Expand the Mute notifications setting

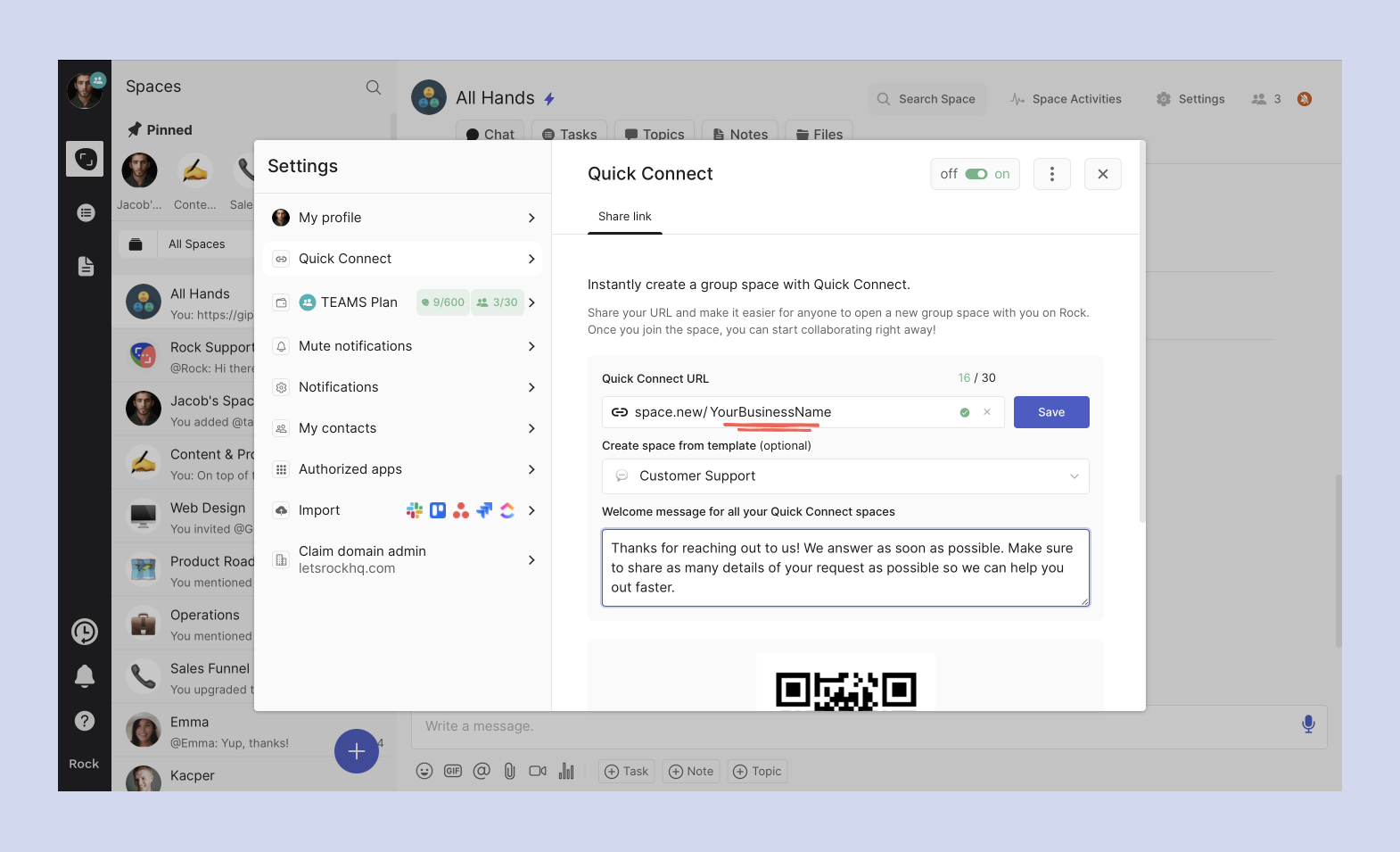click(x=403, y=346)
